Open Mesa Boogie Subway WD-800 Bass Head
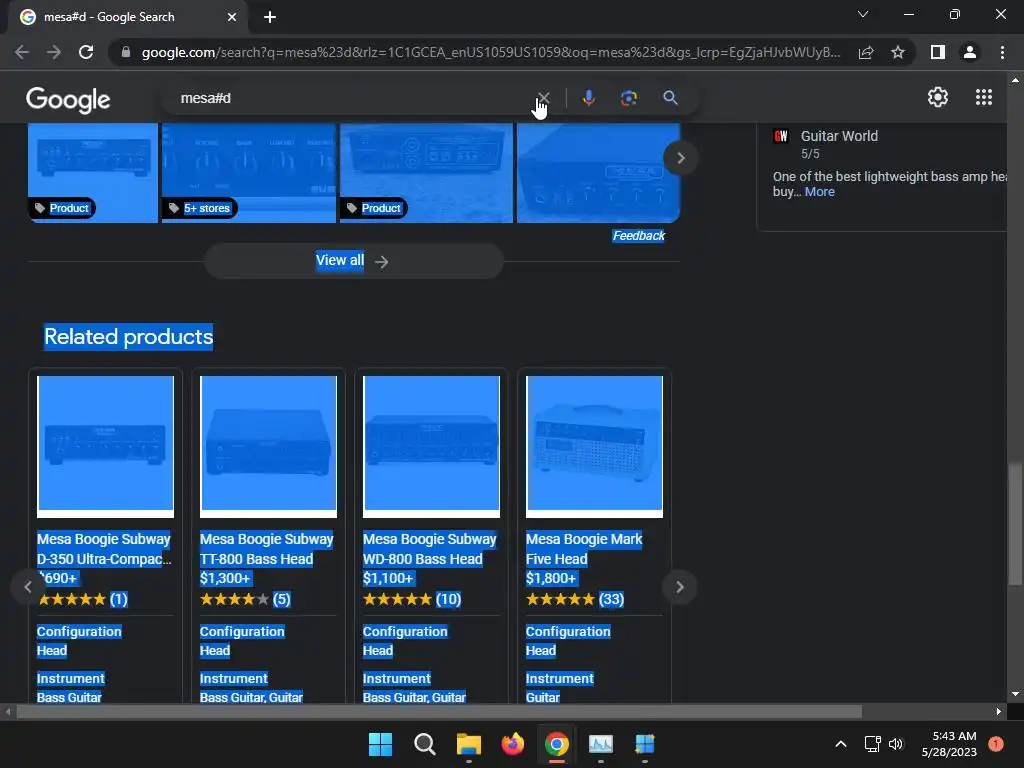This screenshot has height=768, width=1024. [x=430, y=549]
